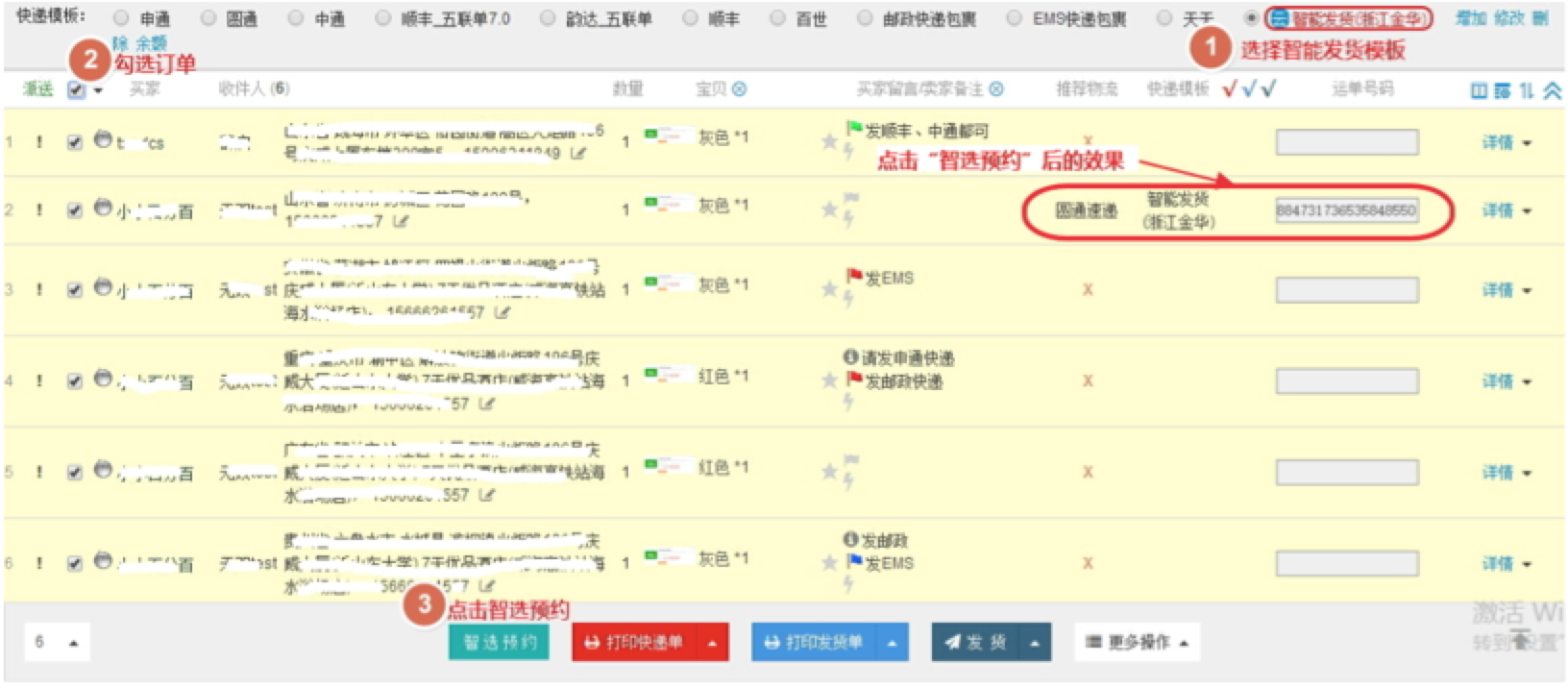Click the red 打印快递单 button
The image size is (1568, 688).
pos(634,642)
